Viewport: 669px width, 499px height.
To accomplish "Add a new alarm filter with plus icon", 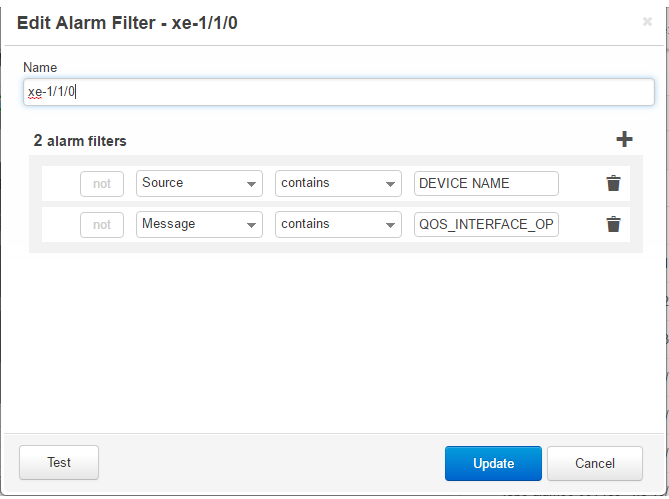I will (x=624, y=139).
